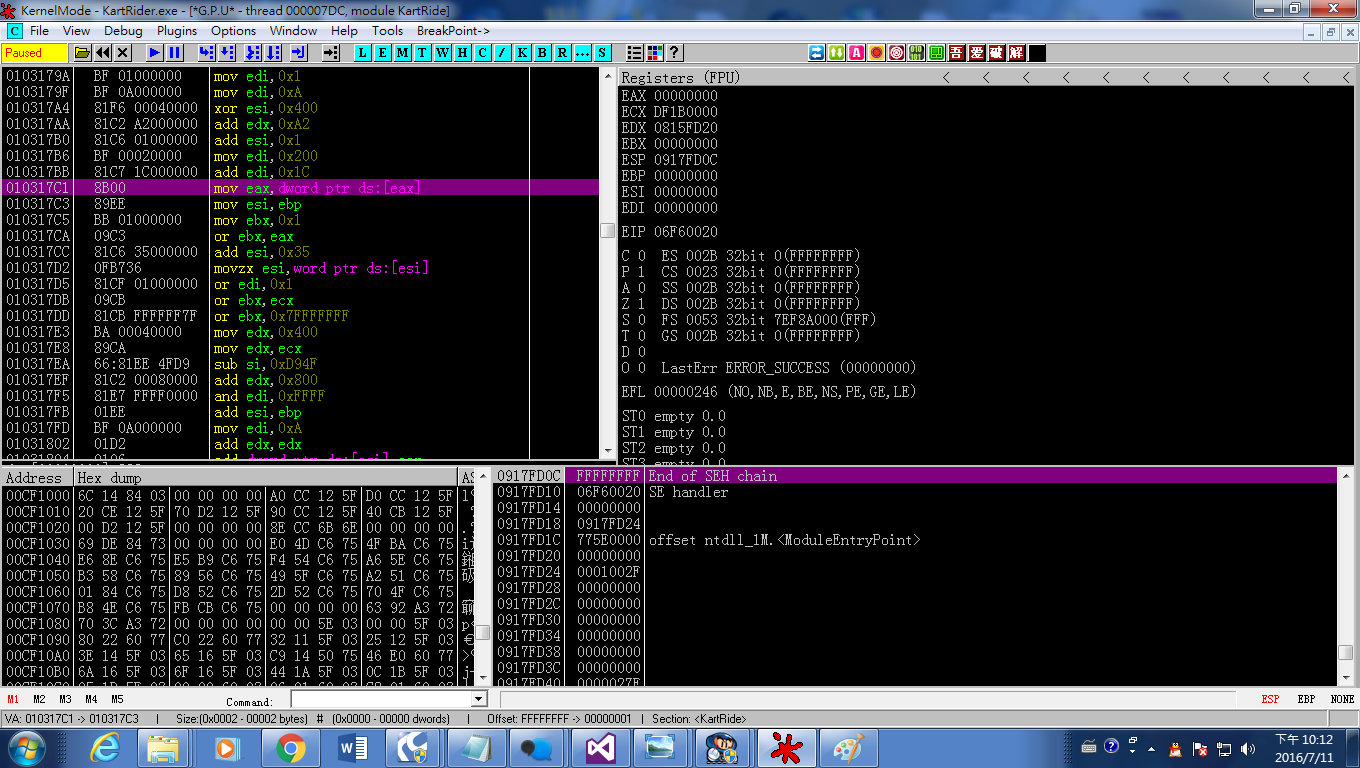Click the help question mark toolbar icon
The width and height of the screenshot is (1360, 768).
pyautogui.click(x=674, y=53)
